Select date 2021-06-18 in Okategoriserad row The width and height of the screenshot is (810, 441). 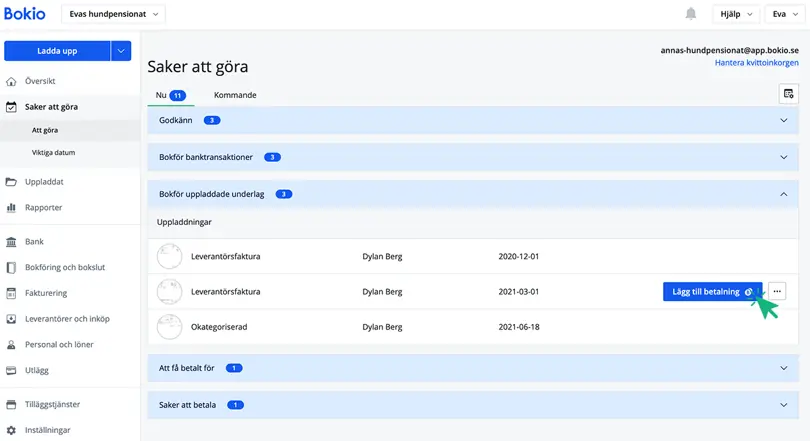coord(519,327)
